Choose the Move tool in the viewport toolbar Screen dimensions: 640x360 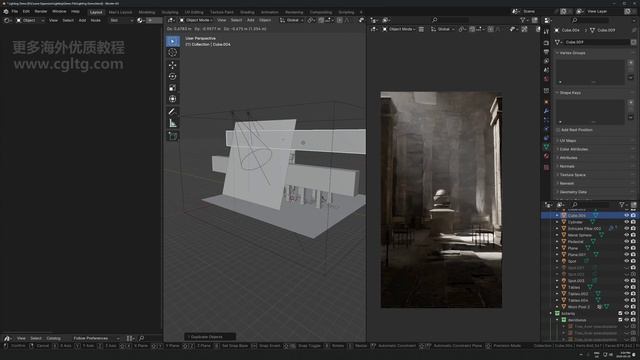173,65
